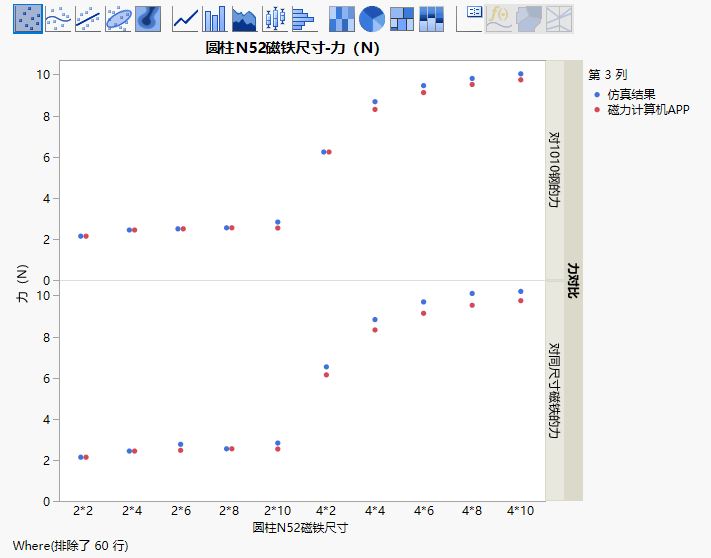Switch to the Line chart element
This screenshot has height=558, width=711.
(185, 18)
